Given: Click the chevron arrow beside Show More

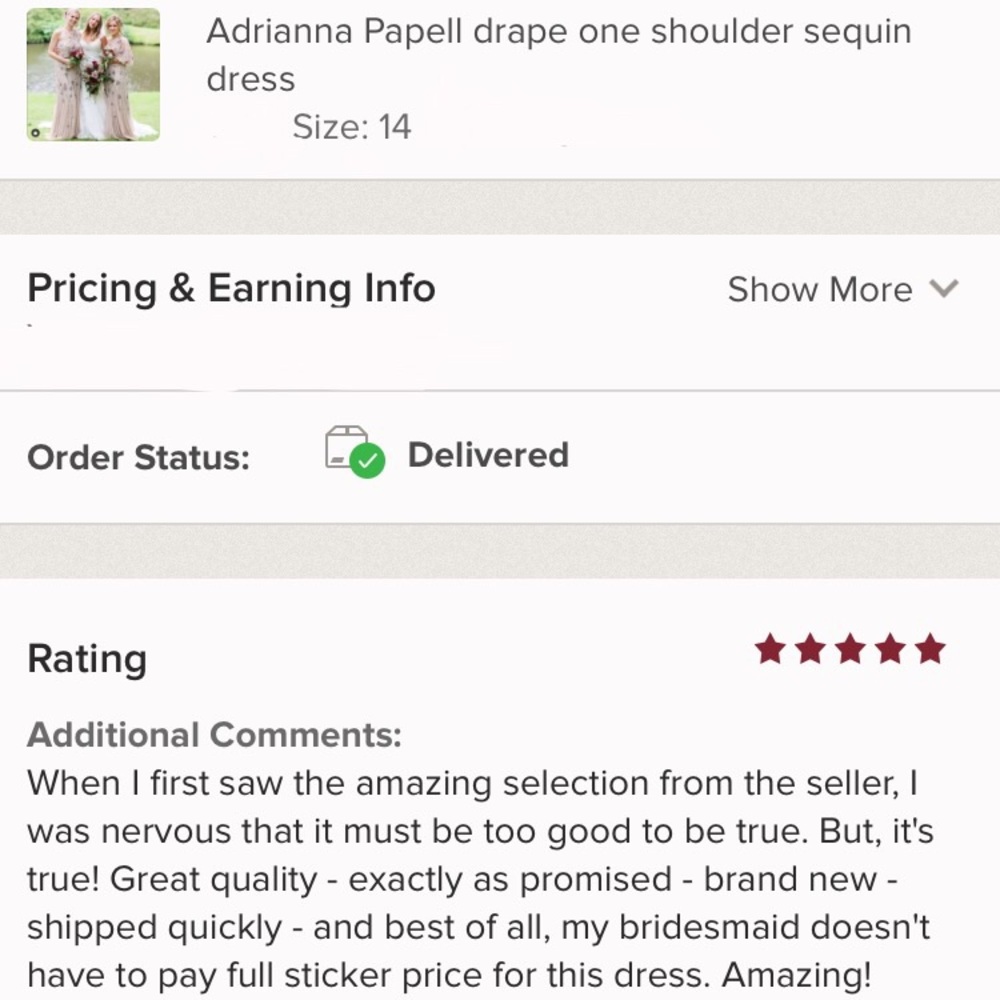Looking at the screenshot, I should pos(944,288).
